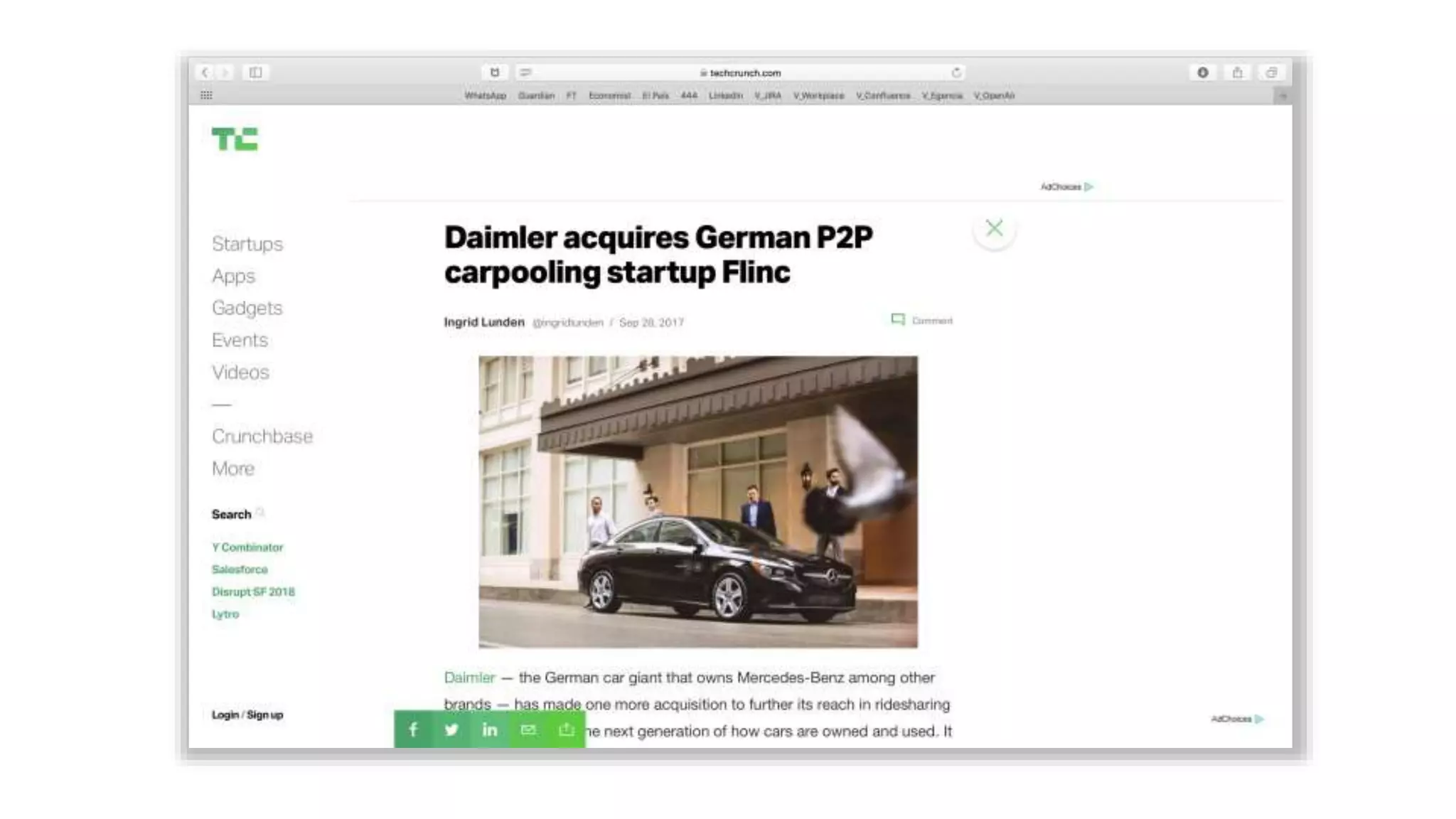Screen dimensions: 1456x819
Task: Open Y Combinator trending link
Action: coord(247,547)
